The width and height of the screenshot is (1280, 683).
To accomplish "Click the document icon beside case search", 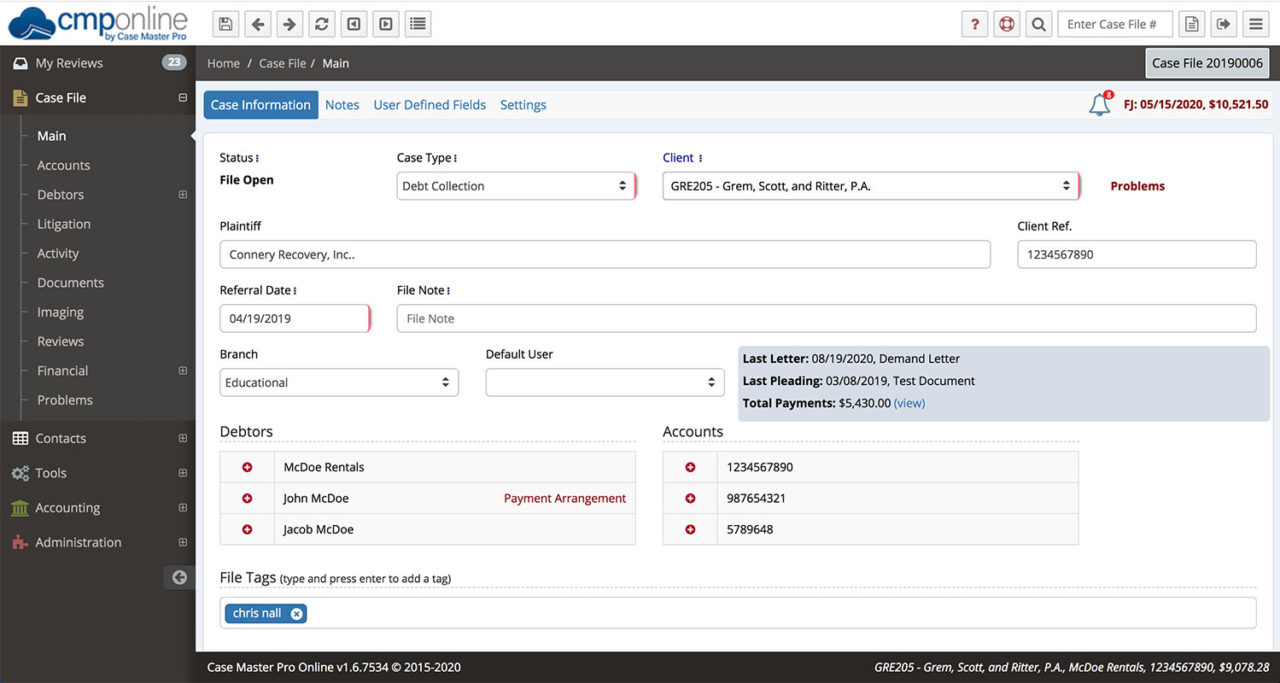I will click(1191, 24).
